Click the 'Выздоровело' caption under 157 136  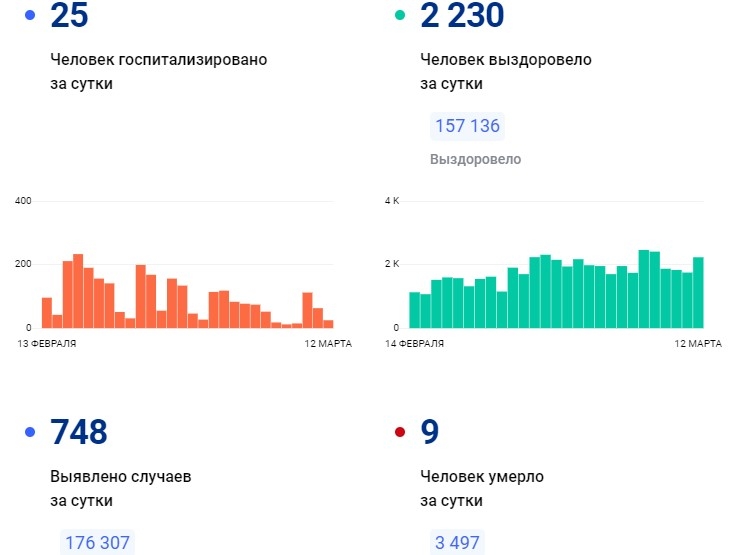pyautogui.click(x=475, y=159)
